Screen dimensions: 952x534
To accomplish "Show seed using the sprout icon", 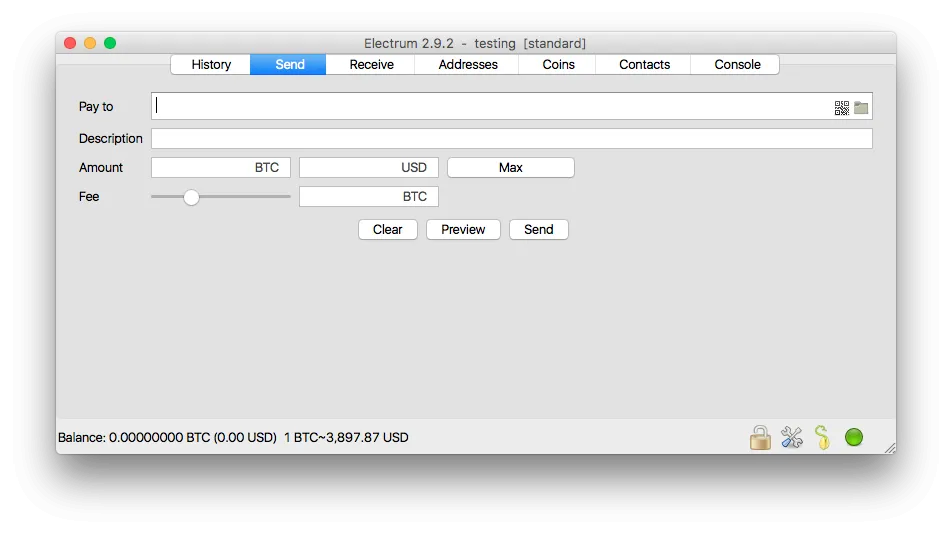I will coord(823,438).
